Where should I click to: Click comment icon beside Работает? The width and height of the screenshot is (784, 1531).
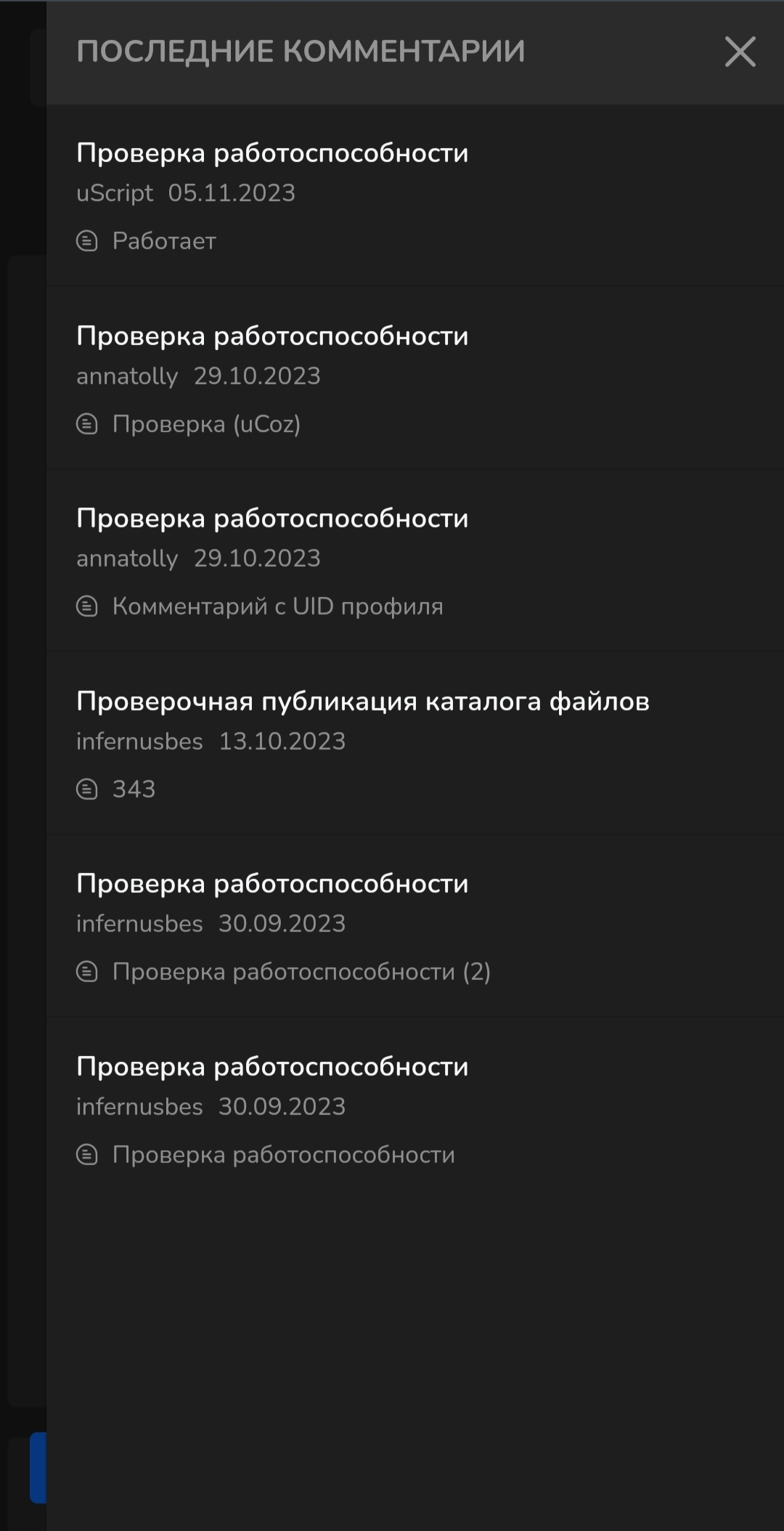[87, 241]
